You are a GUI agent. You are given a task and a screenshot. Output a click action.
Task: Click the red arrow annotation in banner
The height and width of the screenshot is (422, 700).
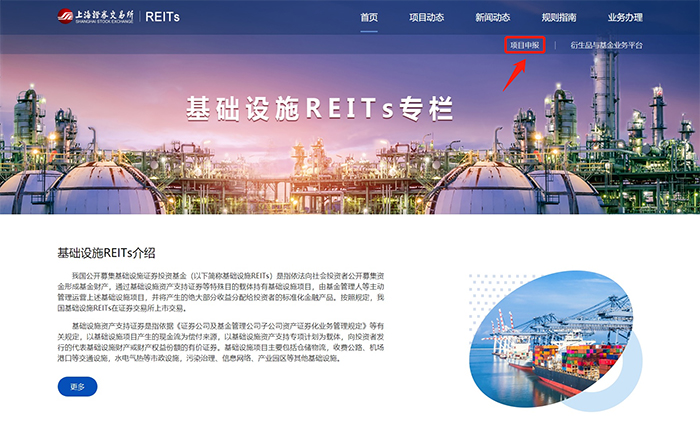pos(515,75)
